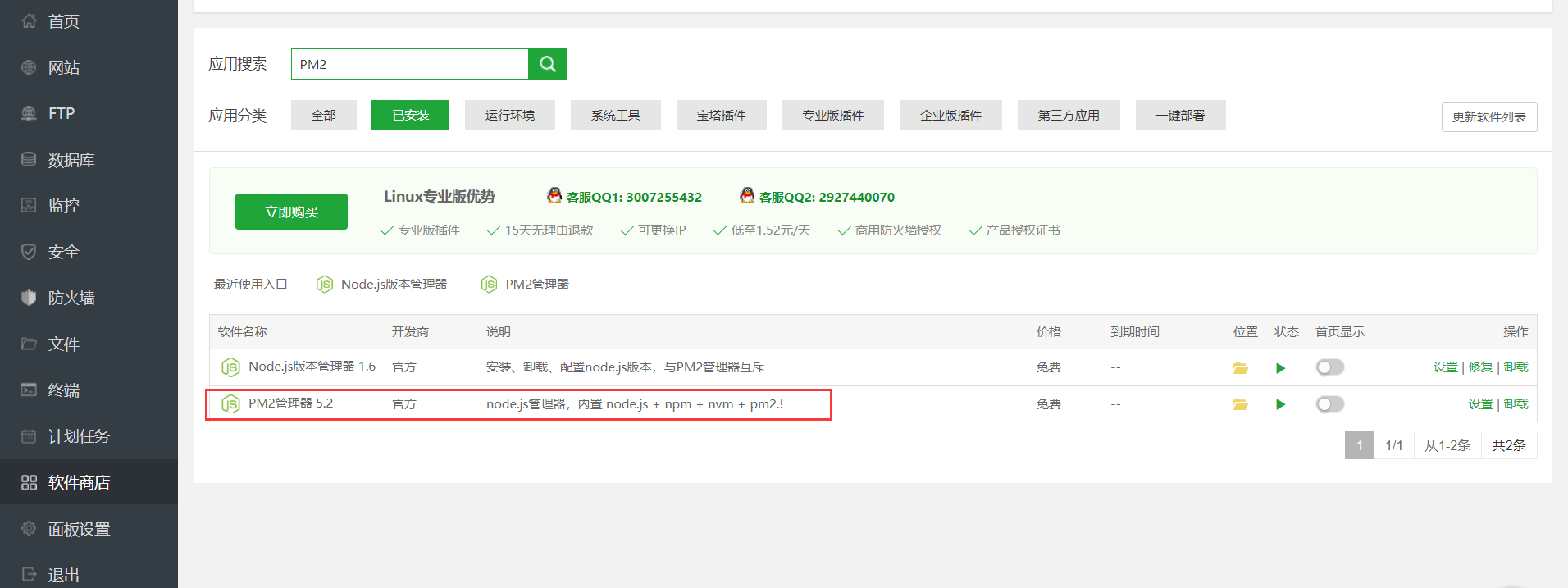Switch to the 宝塔插件 category
Viewport: 1568px width, 588px height.
(722, 115)
